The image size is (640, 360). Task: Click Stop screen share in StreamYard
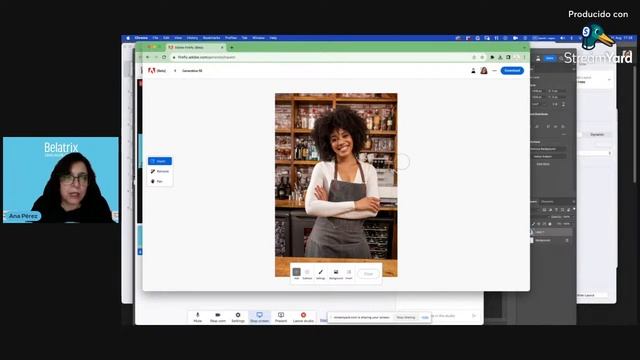point(259,317)
